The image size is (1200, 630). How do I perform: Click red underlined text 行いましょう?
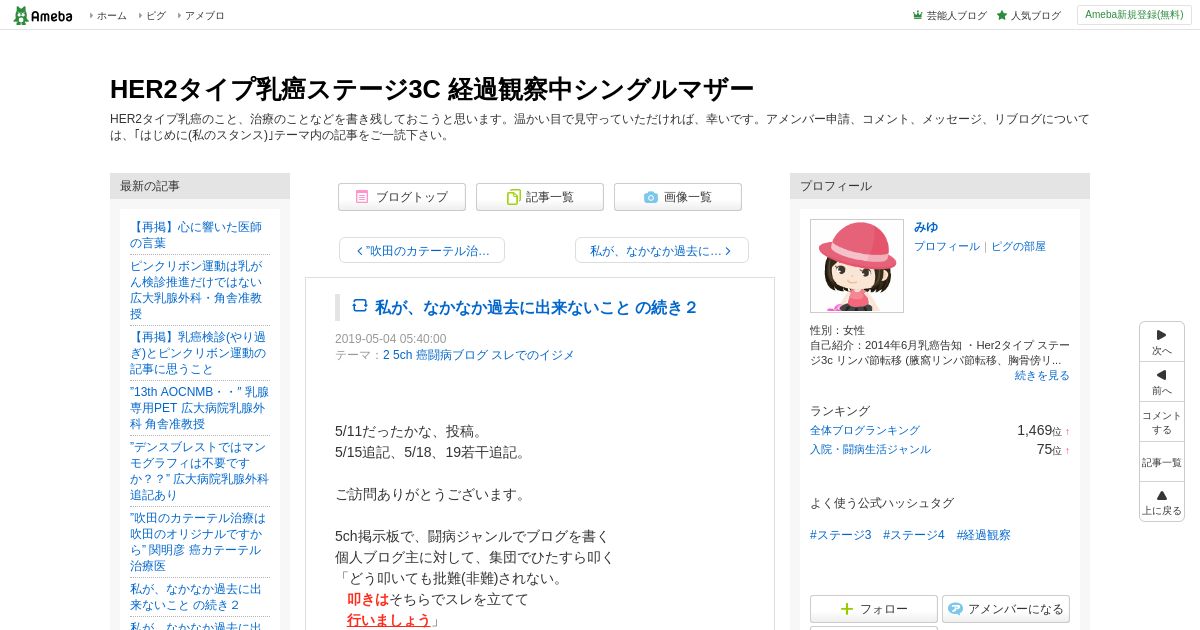coord(389,620)
